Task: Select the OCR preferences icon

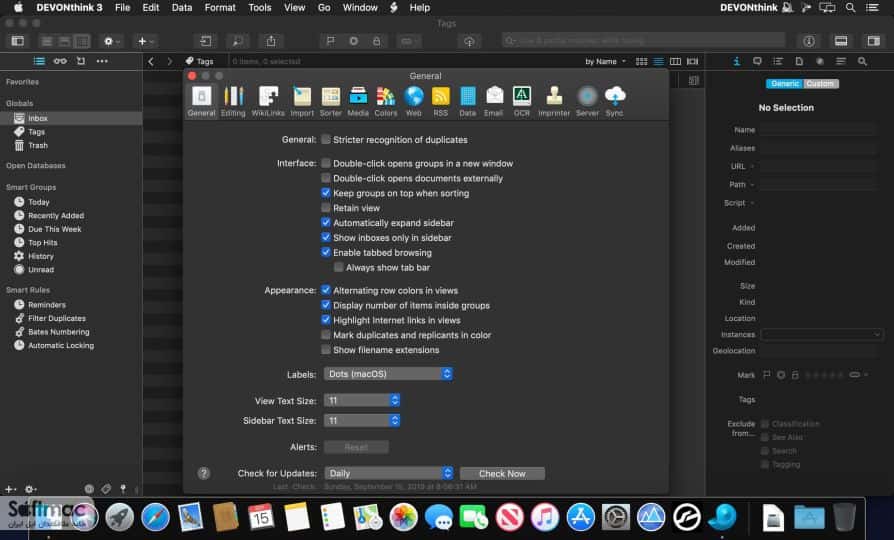Action: [x=522, y=101]
